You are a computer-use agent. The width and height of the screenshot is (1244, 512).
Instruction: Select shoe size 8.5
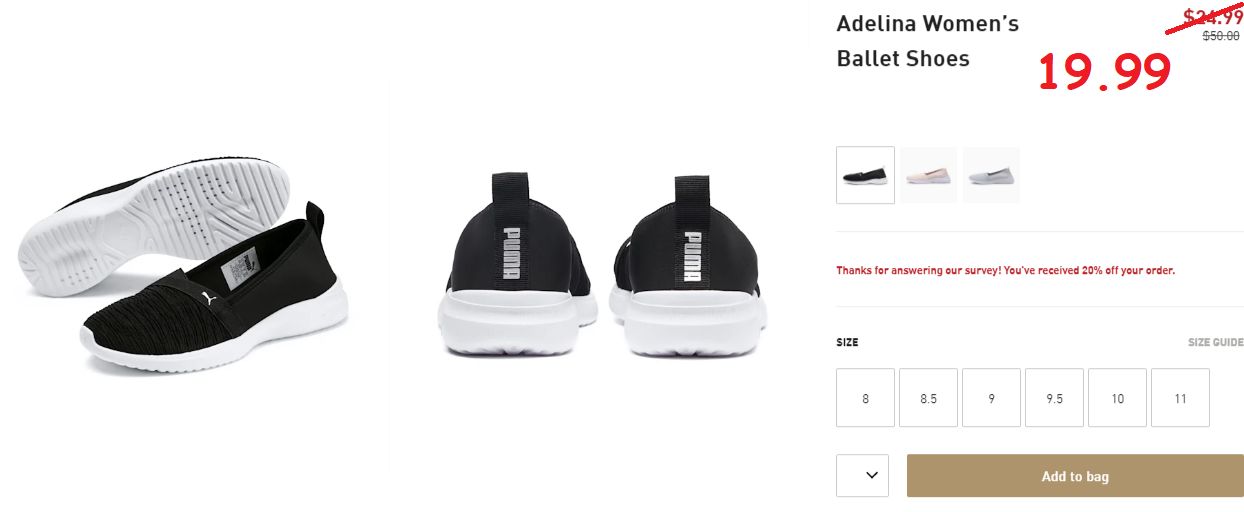pos(928,398)
